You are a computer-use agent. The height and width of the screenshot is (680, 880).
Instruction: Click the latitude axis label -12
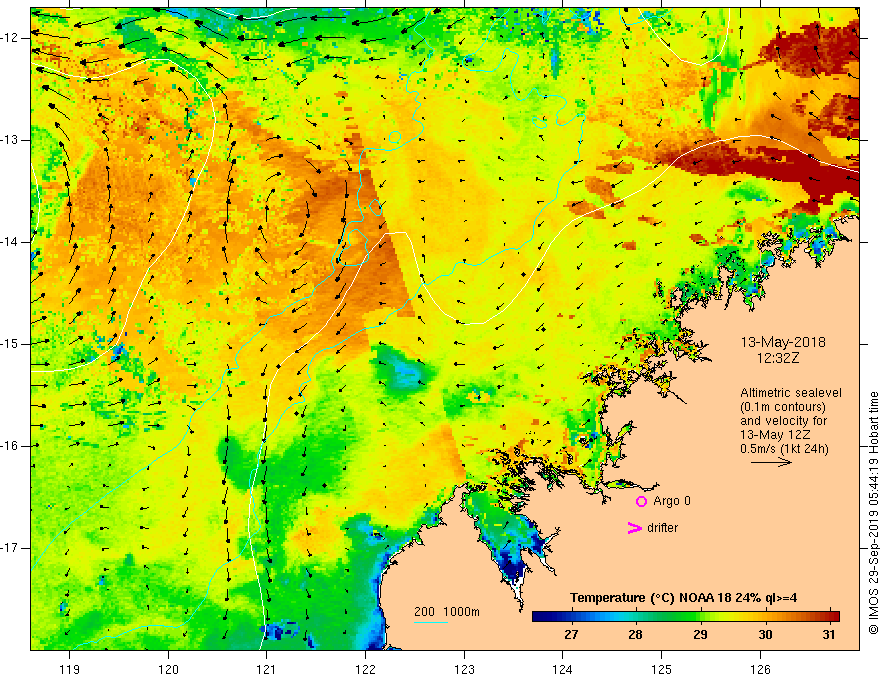(x=10, y=38)
